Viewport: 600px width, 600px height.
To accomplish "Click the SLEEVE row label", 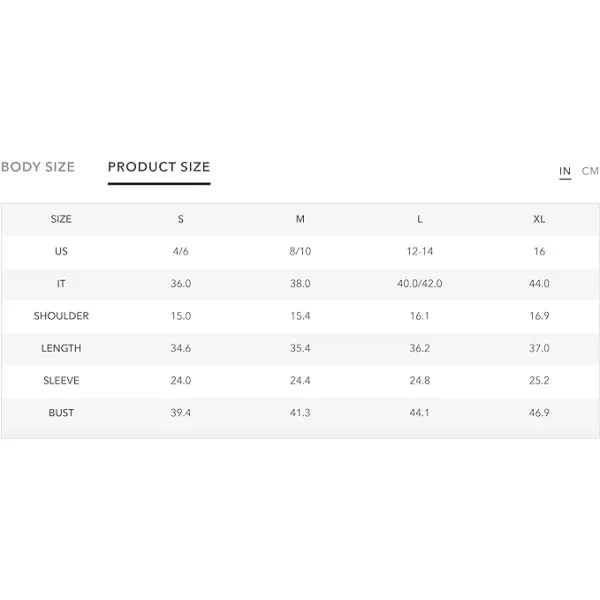I will click(61, 380).
